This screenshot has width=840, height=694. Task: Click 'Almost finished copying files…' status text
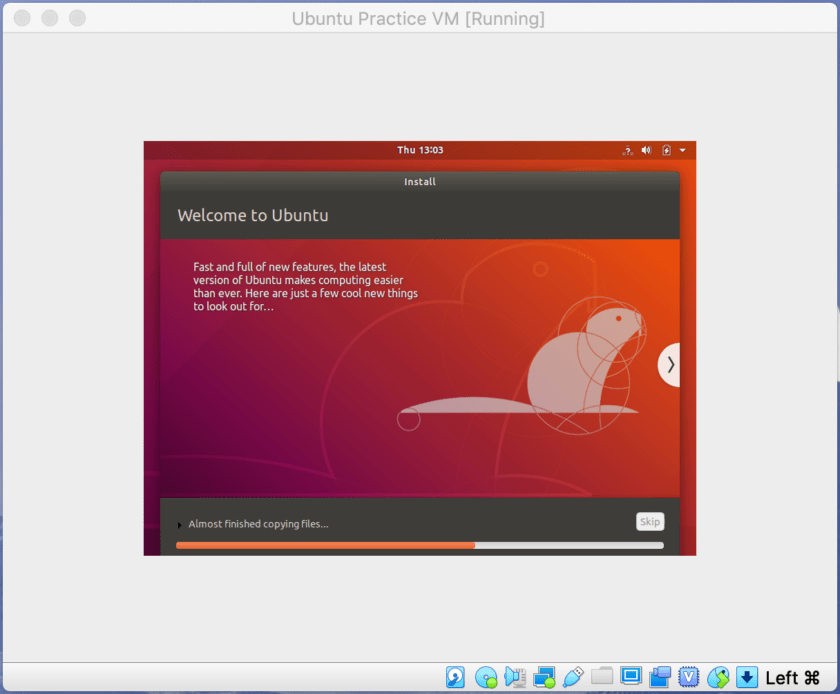(x=258, y=524)
